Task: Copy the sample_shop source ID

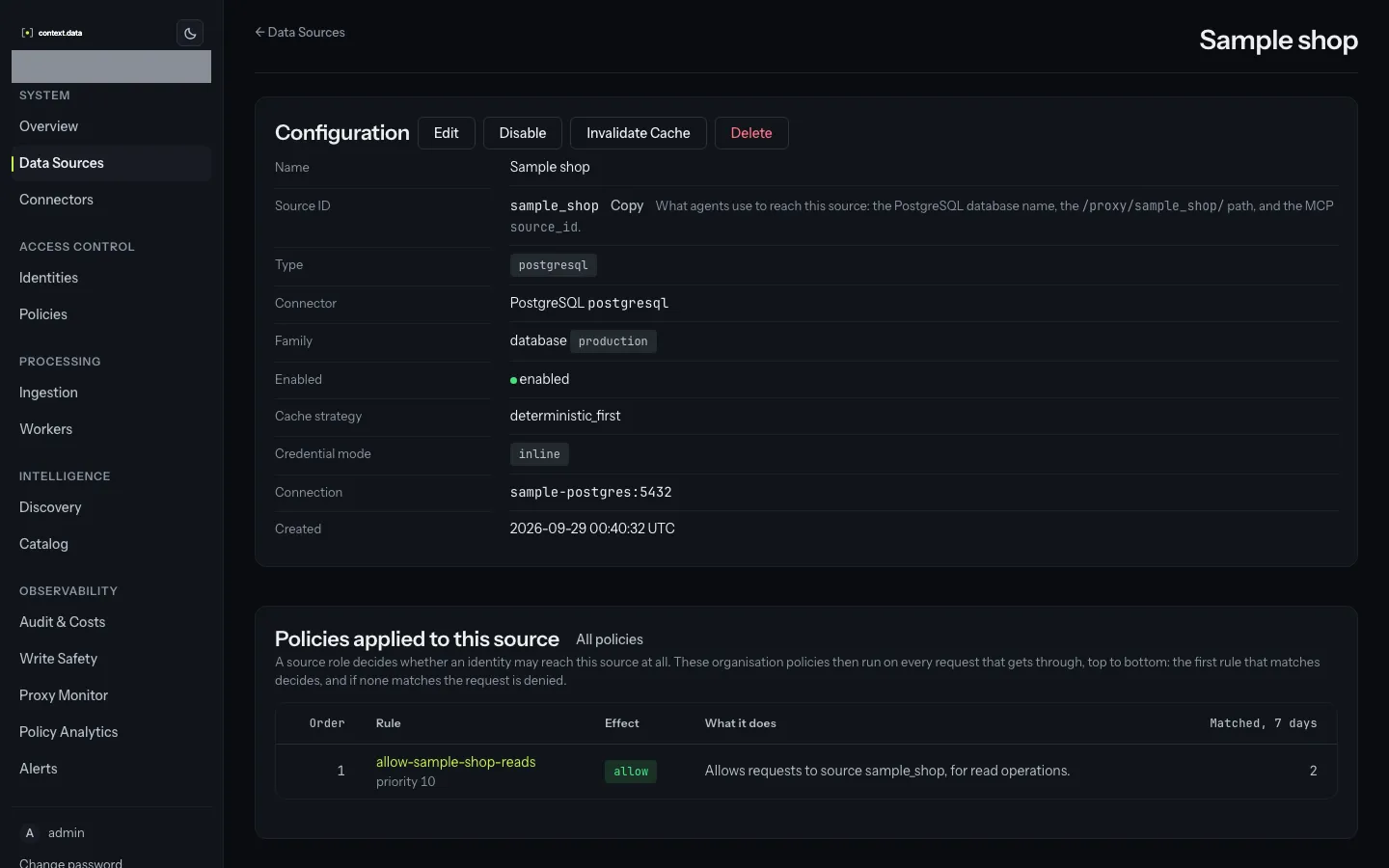Action: pos(627,205)
